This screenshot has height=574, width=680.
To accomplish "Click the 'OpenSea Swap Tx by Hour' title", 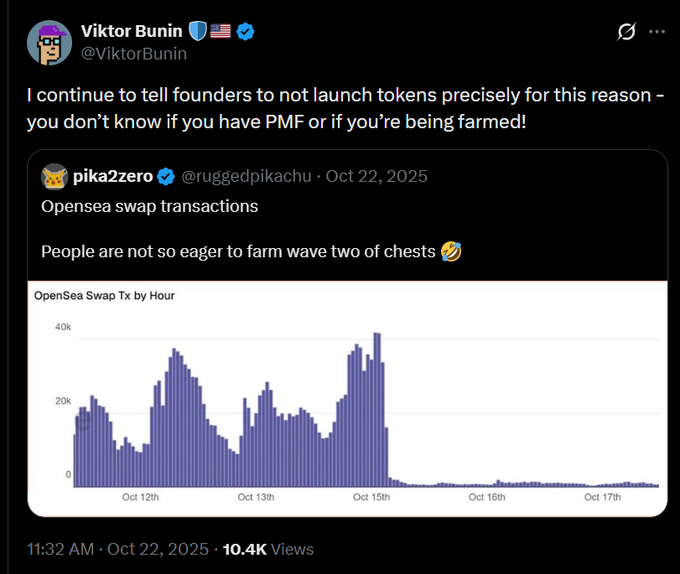I will 104,296.
